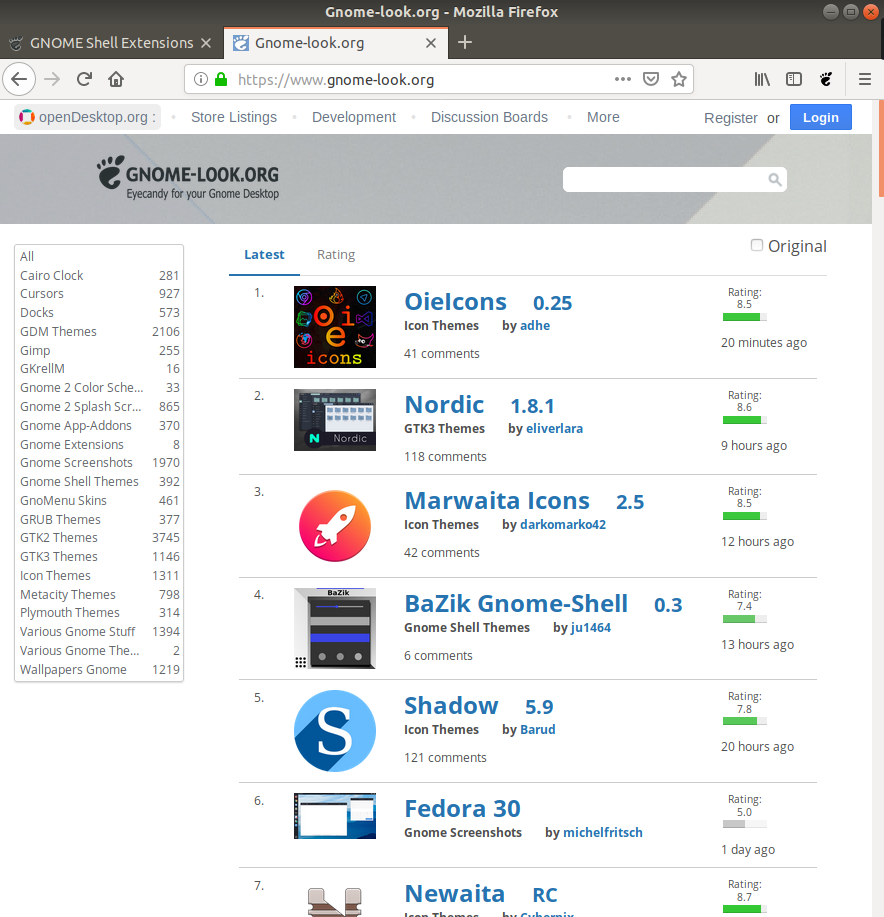
Task: Click the magnifier icon in site search
Action: tap(774, 180)
